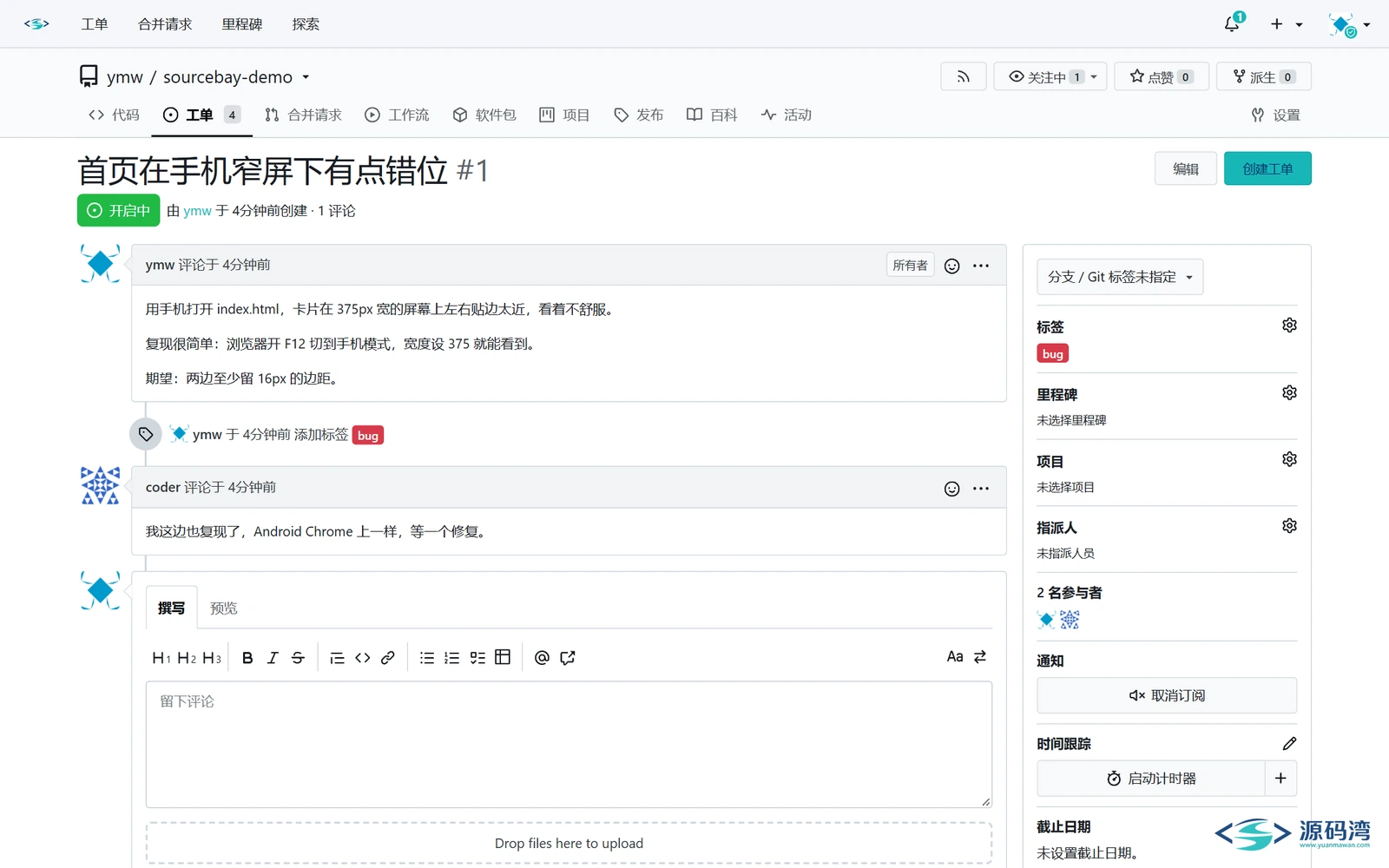The image size is (1389, 868).
Task: Add a reaction to ymw's comment
Action: point(952,266)
